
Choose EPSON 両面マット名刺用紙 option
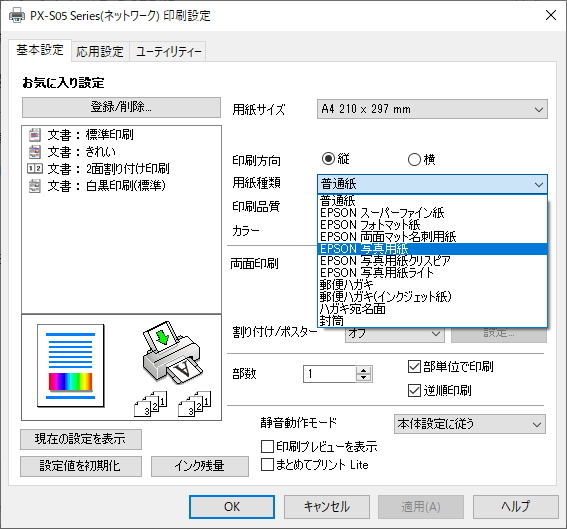(432, 237)
